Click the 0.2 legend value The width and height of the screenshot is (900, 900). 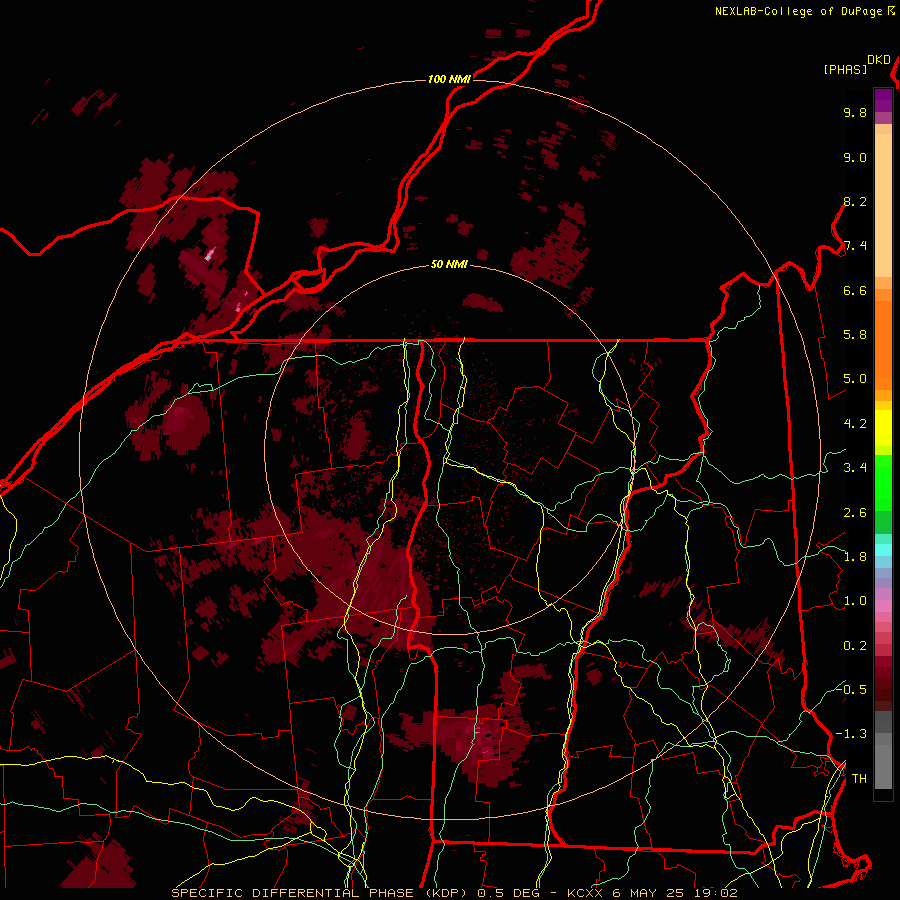tap(855, 646)
